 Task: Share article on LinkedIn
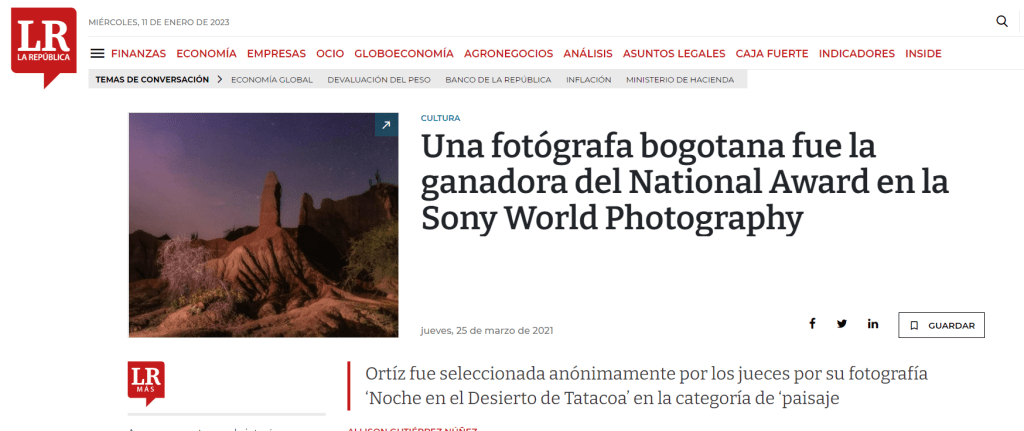click(873, 324)
